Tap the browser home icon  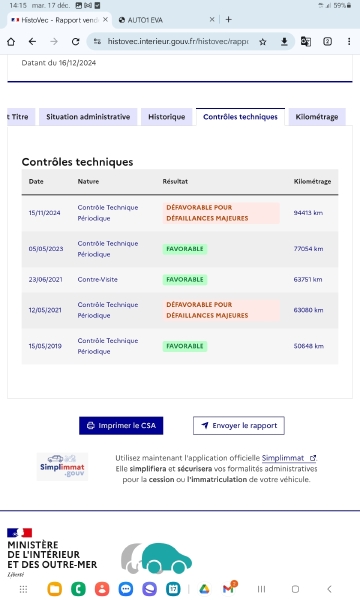11,42
